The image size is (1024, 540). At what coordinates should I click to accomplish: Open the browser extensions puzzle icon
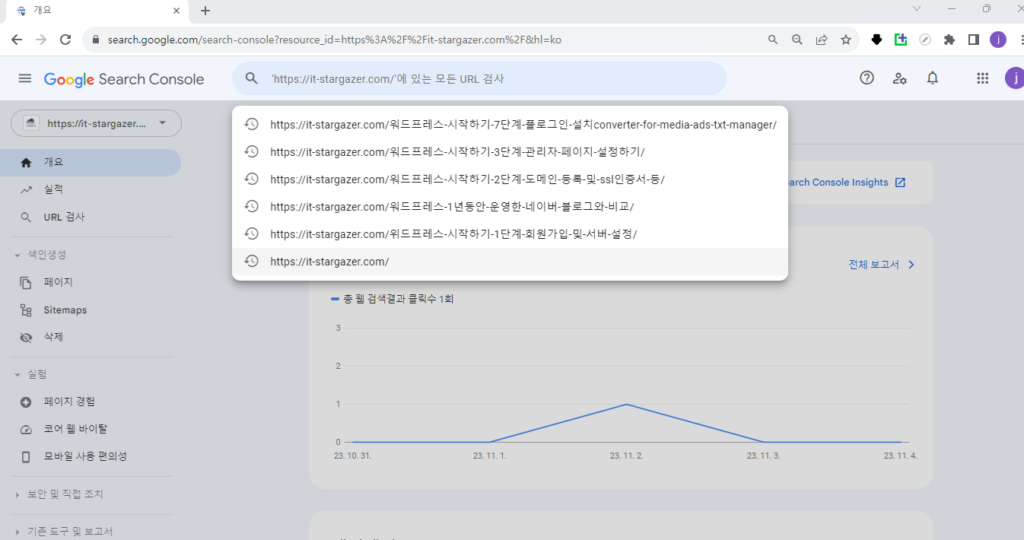(x=950, y=40)
